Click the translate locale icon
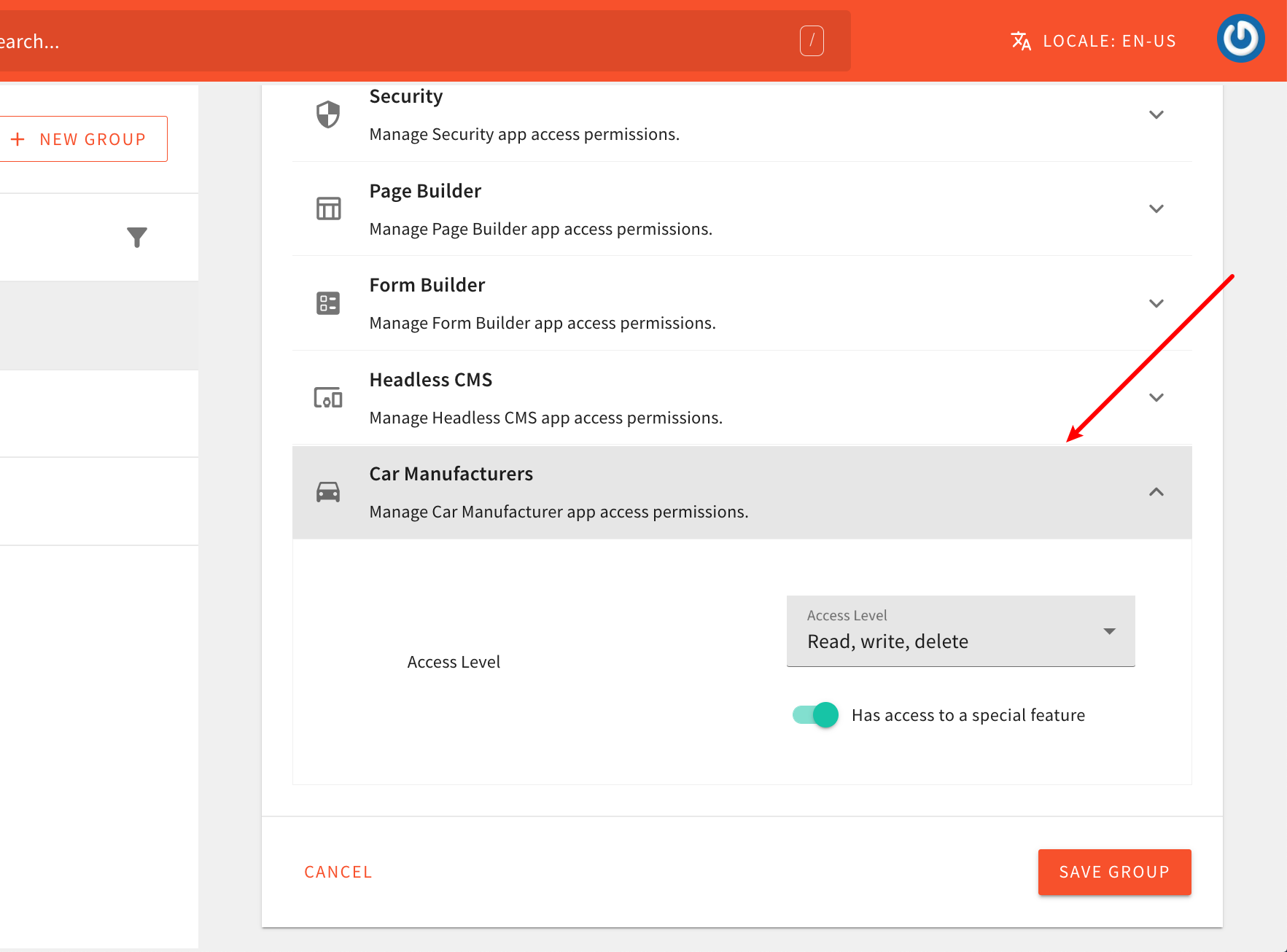This screenshot has width=1287, height=952. point(1020,41)
